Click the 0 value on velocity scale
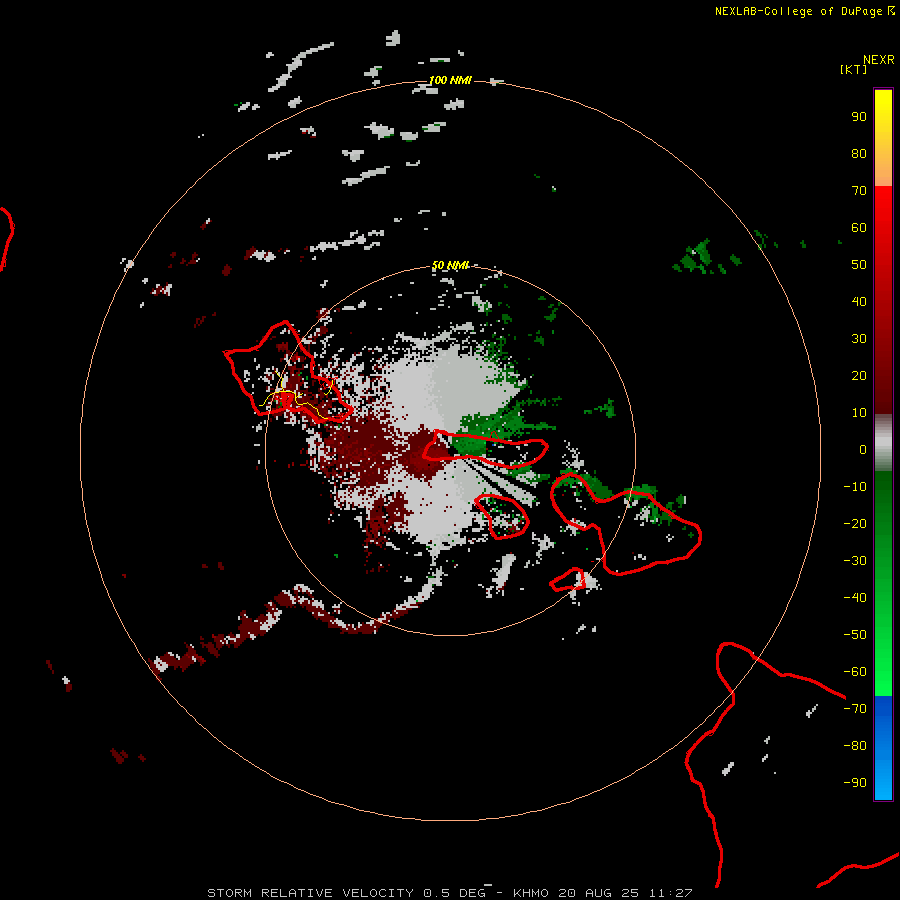 (863, 450)
